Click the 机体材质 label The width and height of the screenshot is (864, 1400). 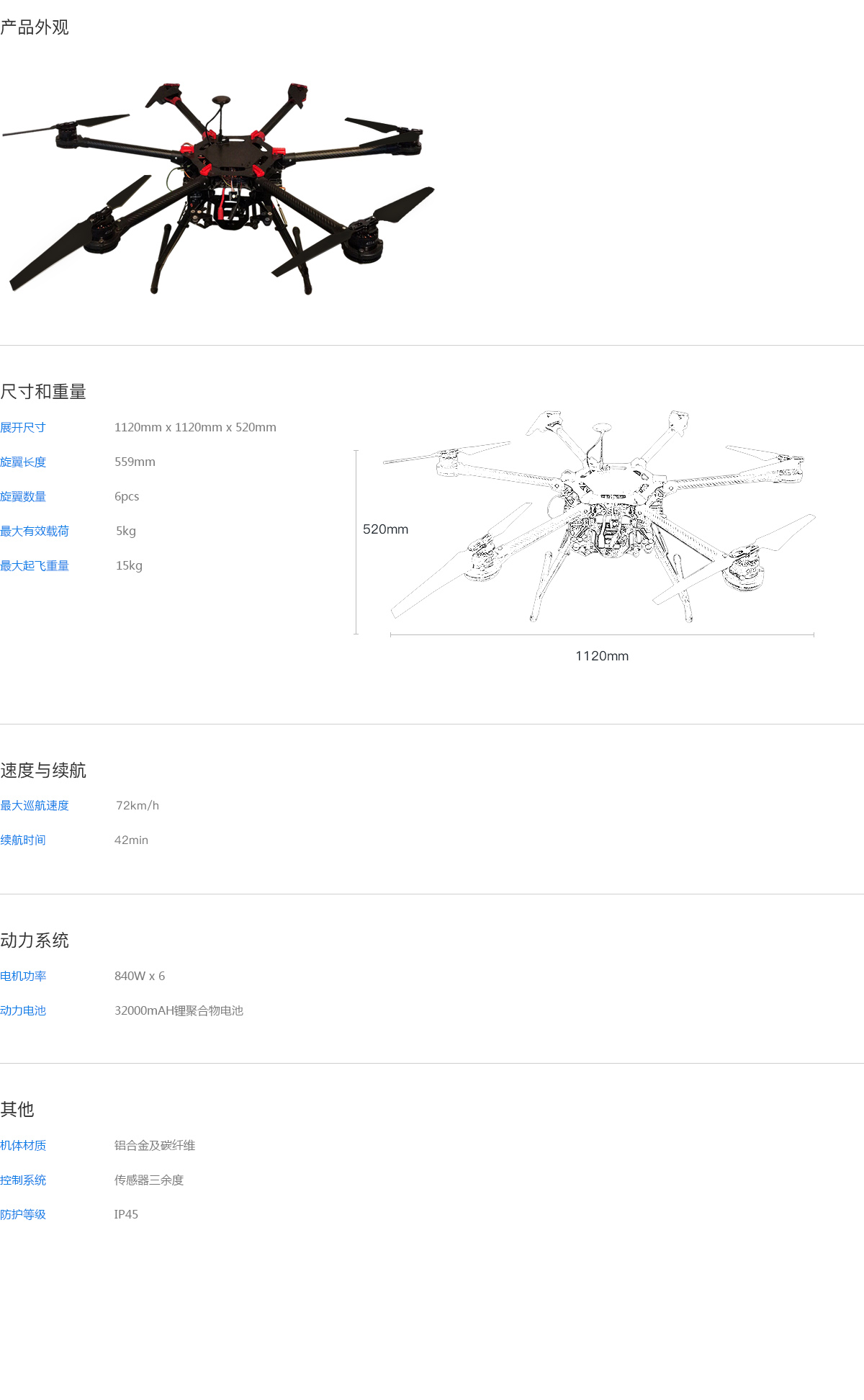pos(23,1146)
